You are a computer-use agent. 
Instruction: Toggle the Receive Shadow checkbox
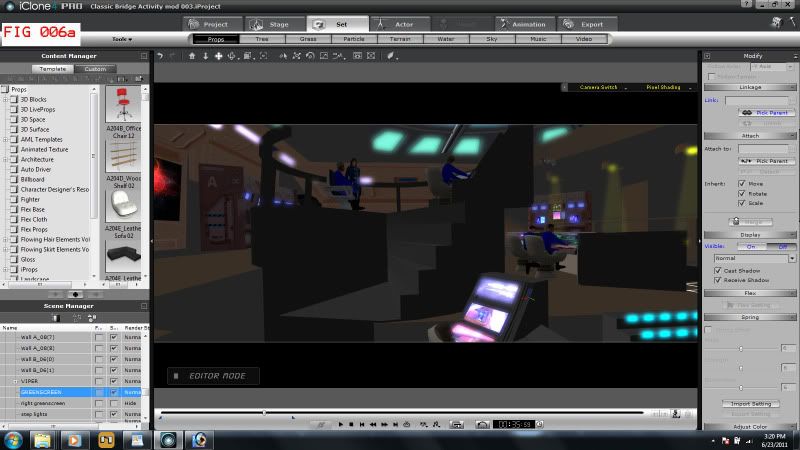click(x=718, y=280)
